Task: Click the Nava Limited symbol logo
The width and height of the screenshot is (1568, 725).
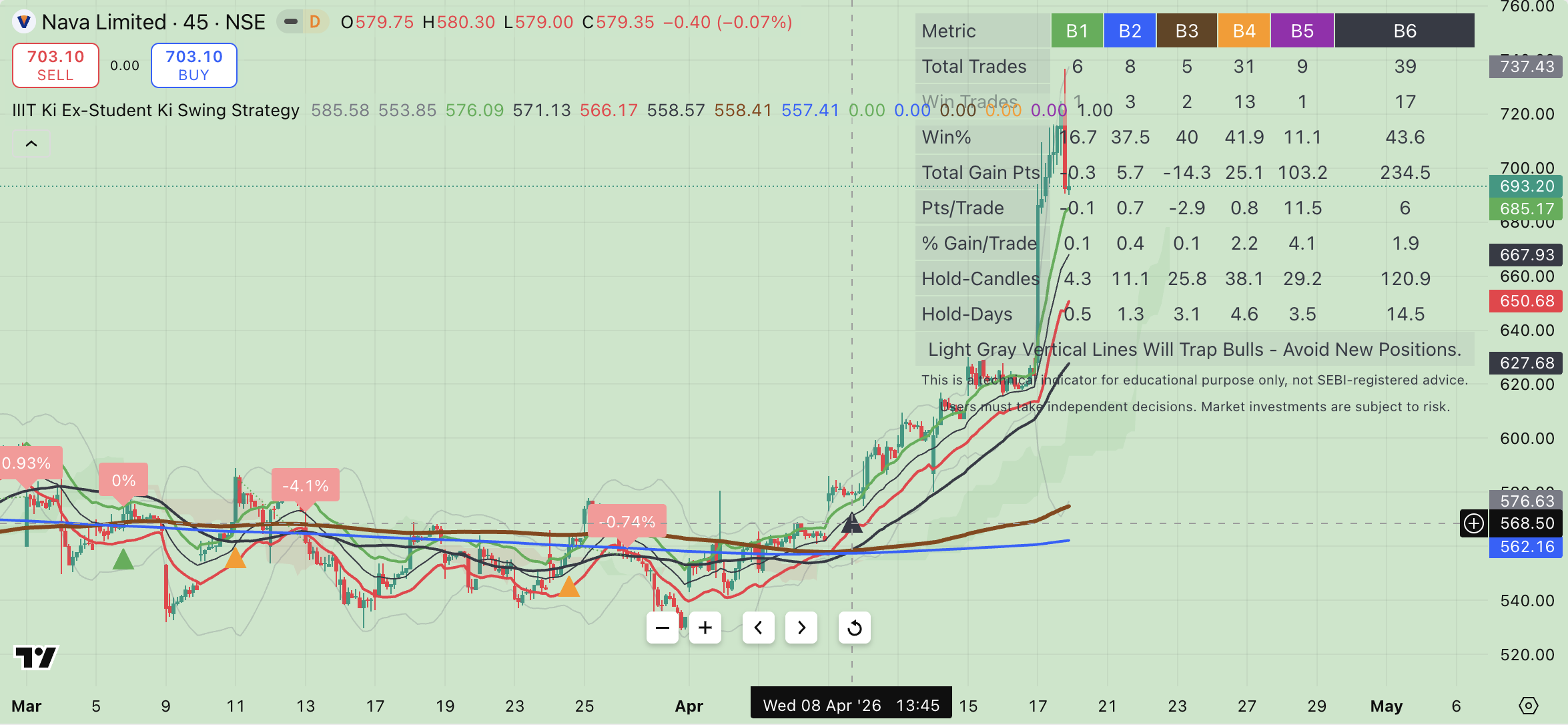Action: [x=24, y=22]
